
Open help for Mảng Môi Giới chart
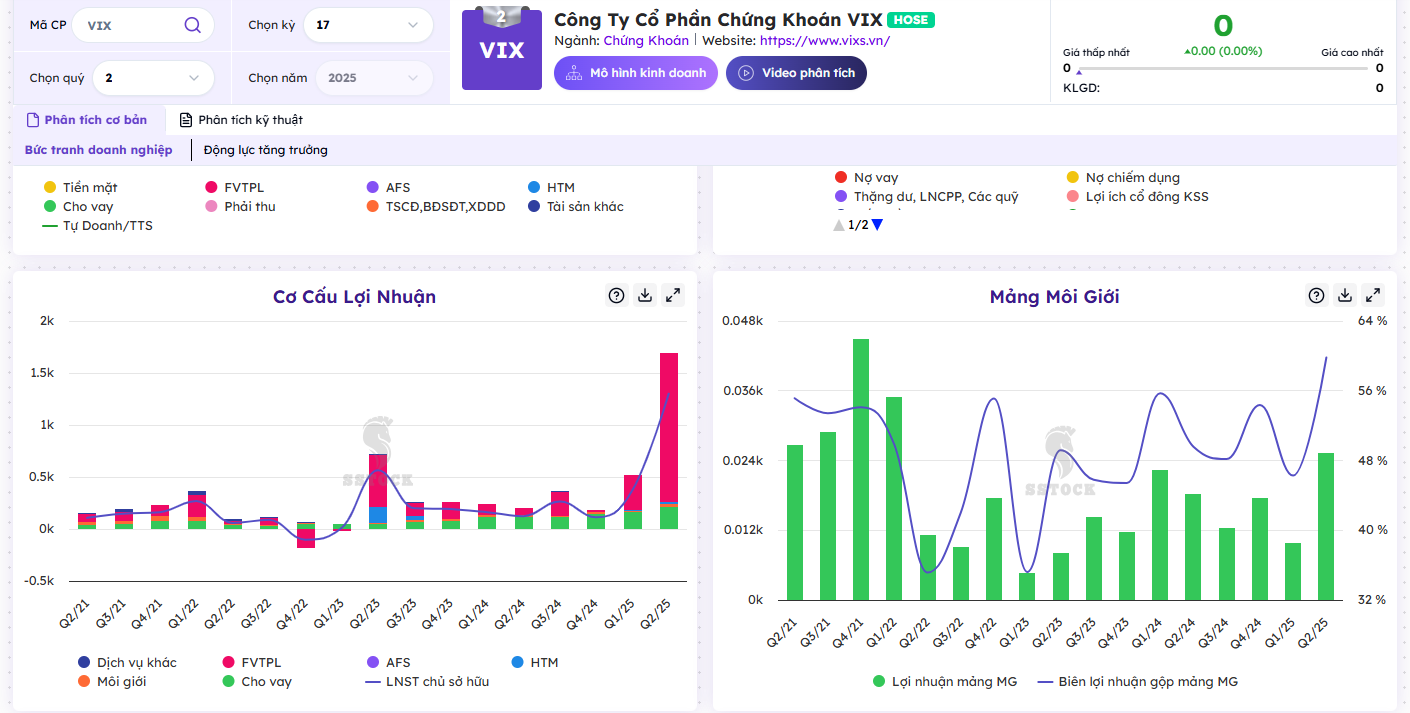(1316, 295)
